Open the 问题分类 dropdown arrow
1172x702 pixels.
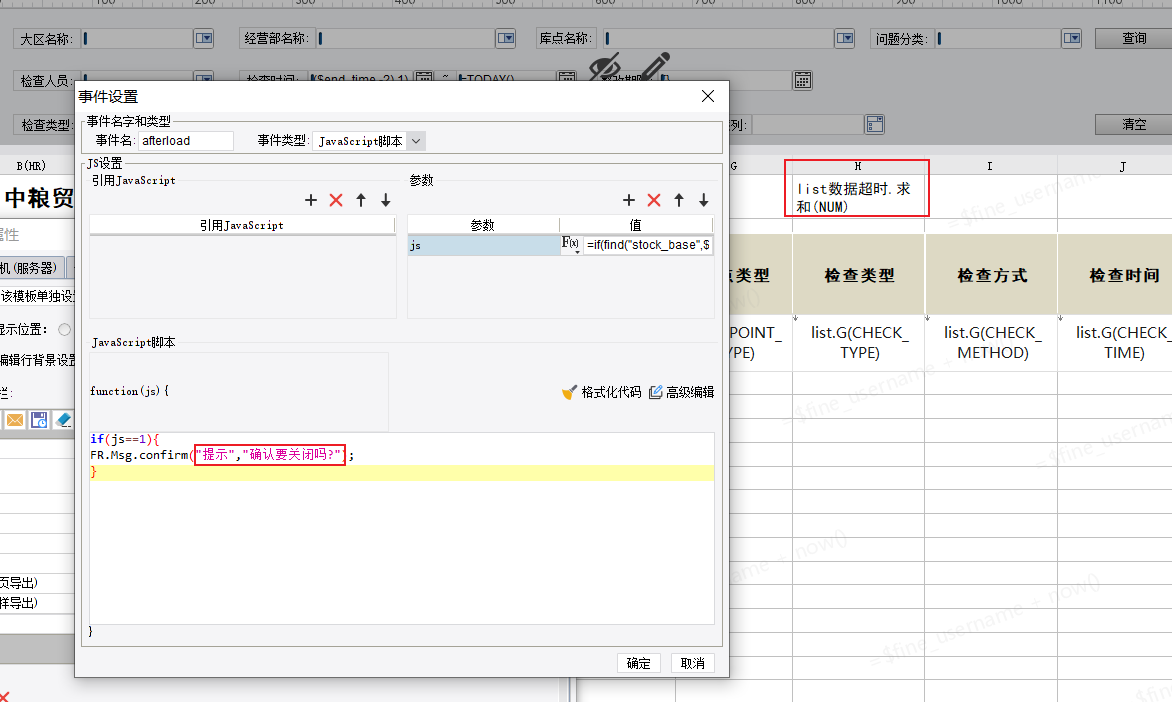1072,38
